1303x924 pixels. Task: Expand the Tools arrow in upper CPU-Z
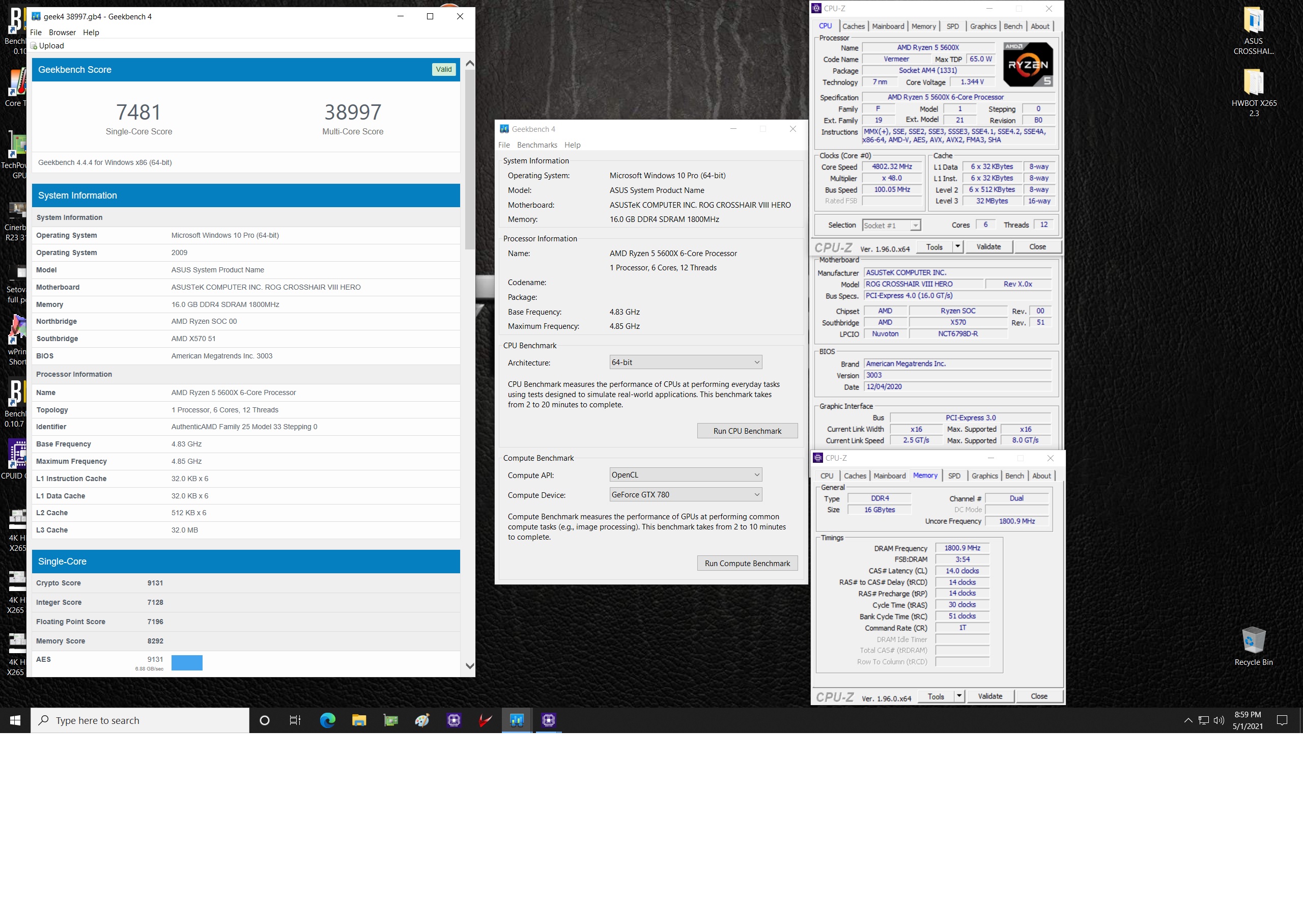click(x=958, y=247)
